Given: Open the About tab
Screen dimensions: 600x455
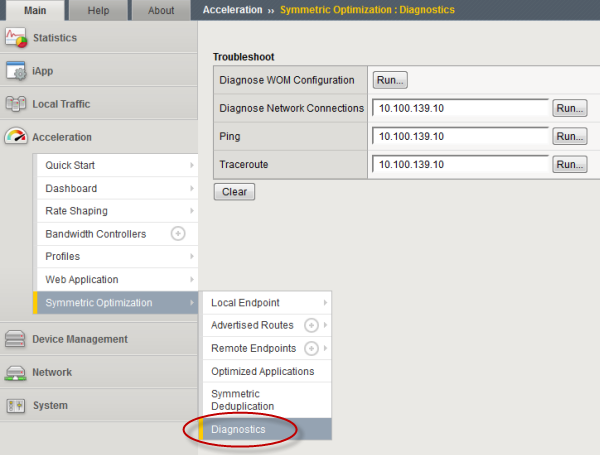Looking at the screenshot, I should [x=160, y=11].
